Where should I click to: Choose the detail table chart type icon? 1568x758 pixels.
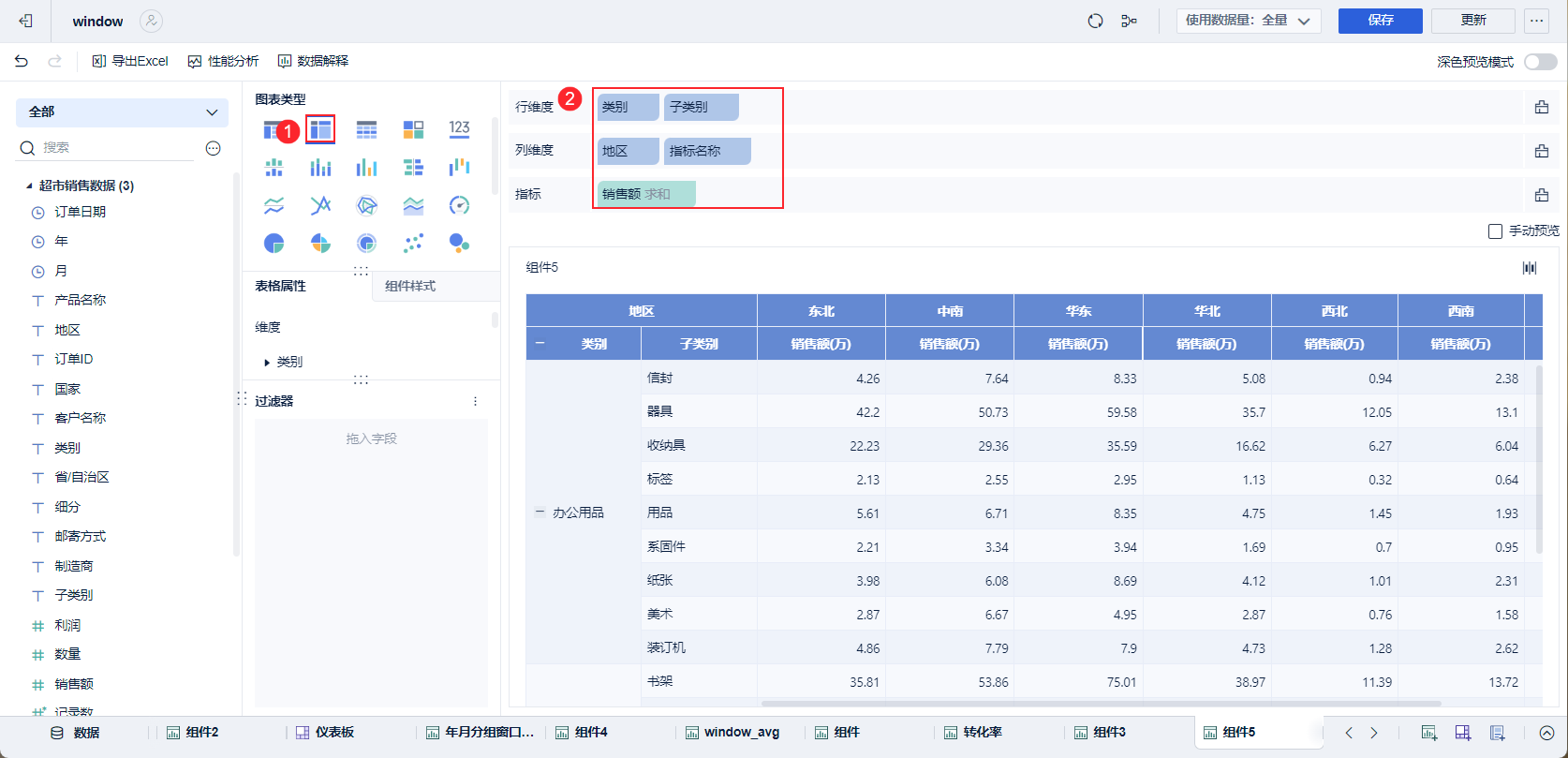[366, 129]
